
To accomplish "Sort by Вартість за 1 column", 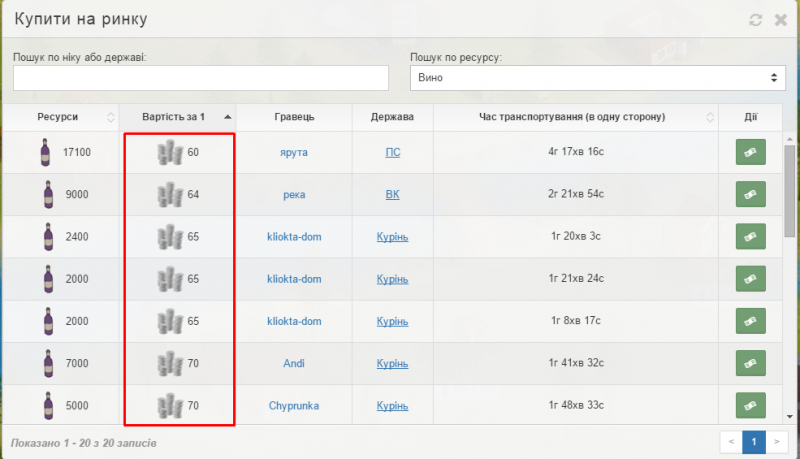I will [x=177, y=117].
